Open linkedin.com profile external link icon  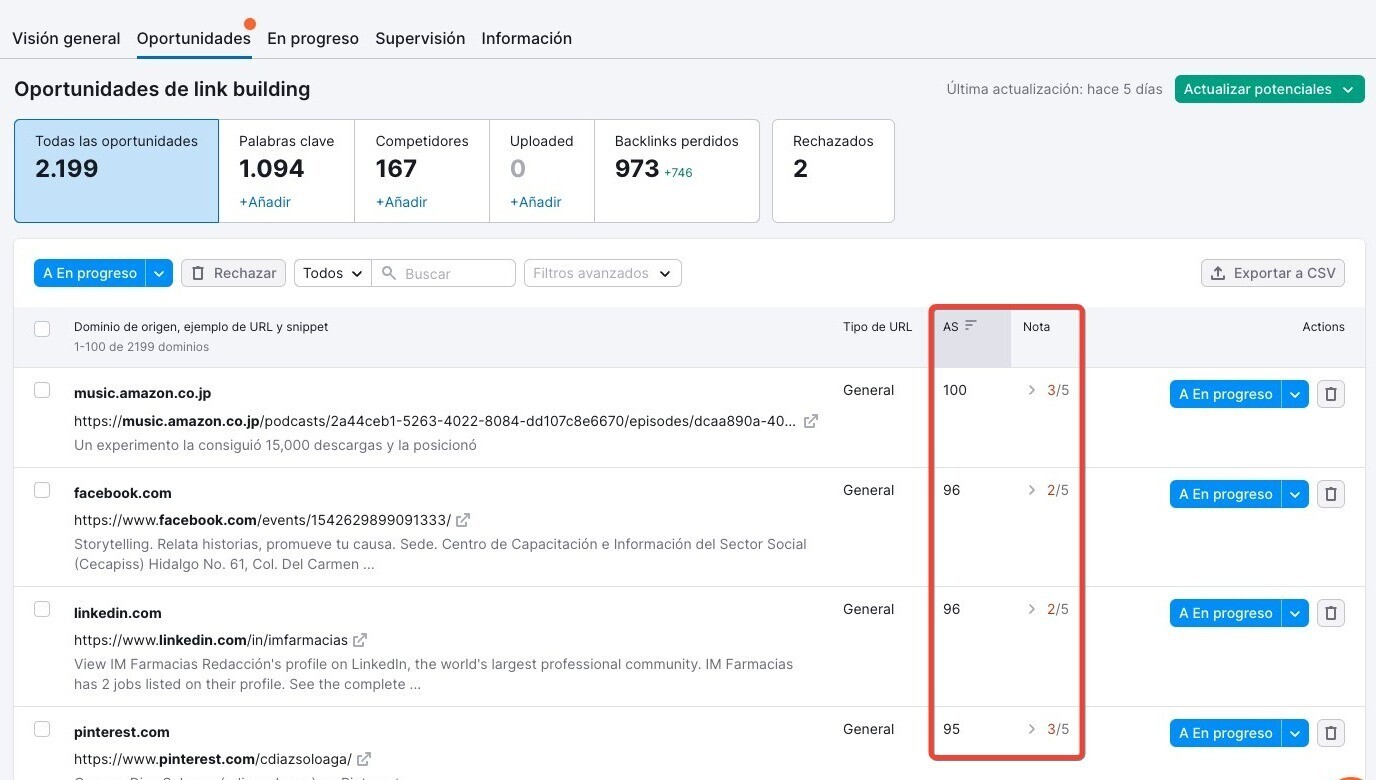[x=360, y=640]
